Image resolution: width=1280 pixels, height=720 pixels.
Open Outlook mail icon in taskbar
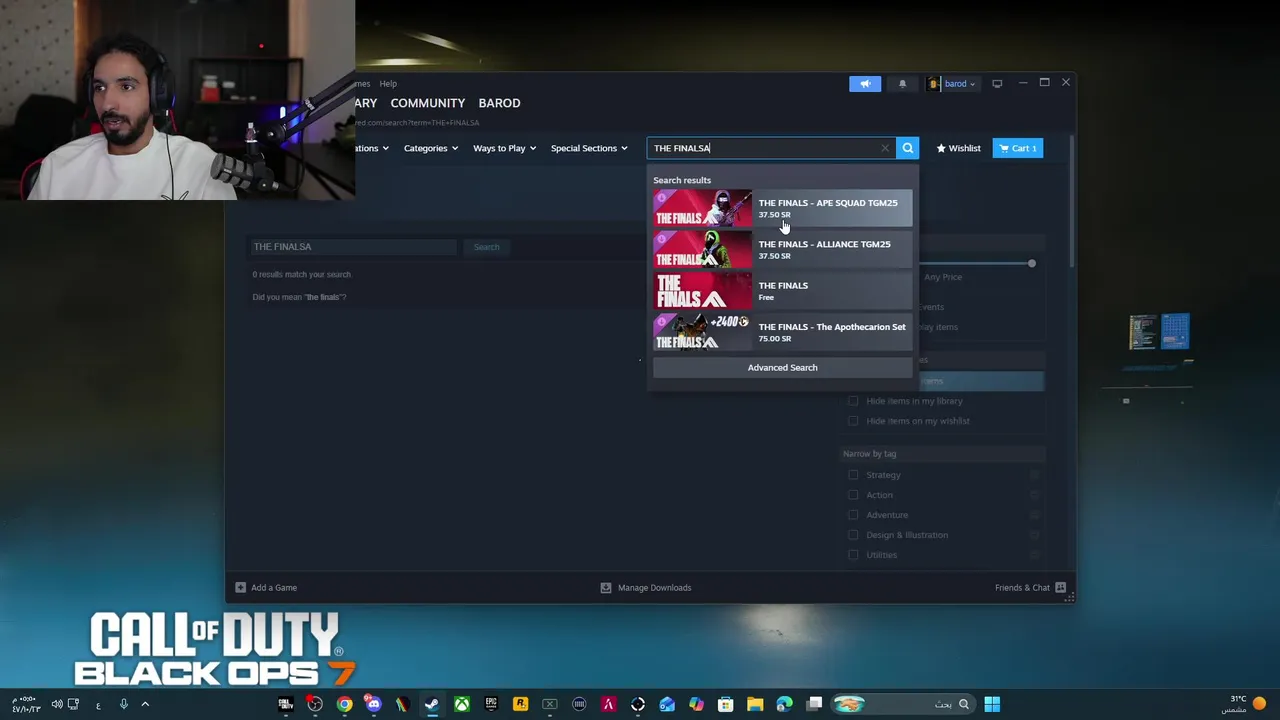coord(667,704)
